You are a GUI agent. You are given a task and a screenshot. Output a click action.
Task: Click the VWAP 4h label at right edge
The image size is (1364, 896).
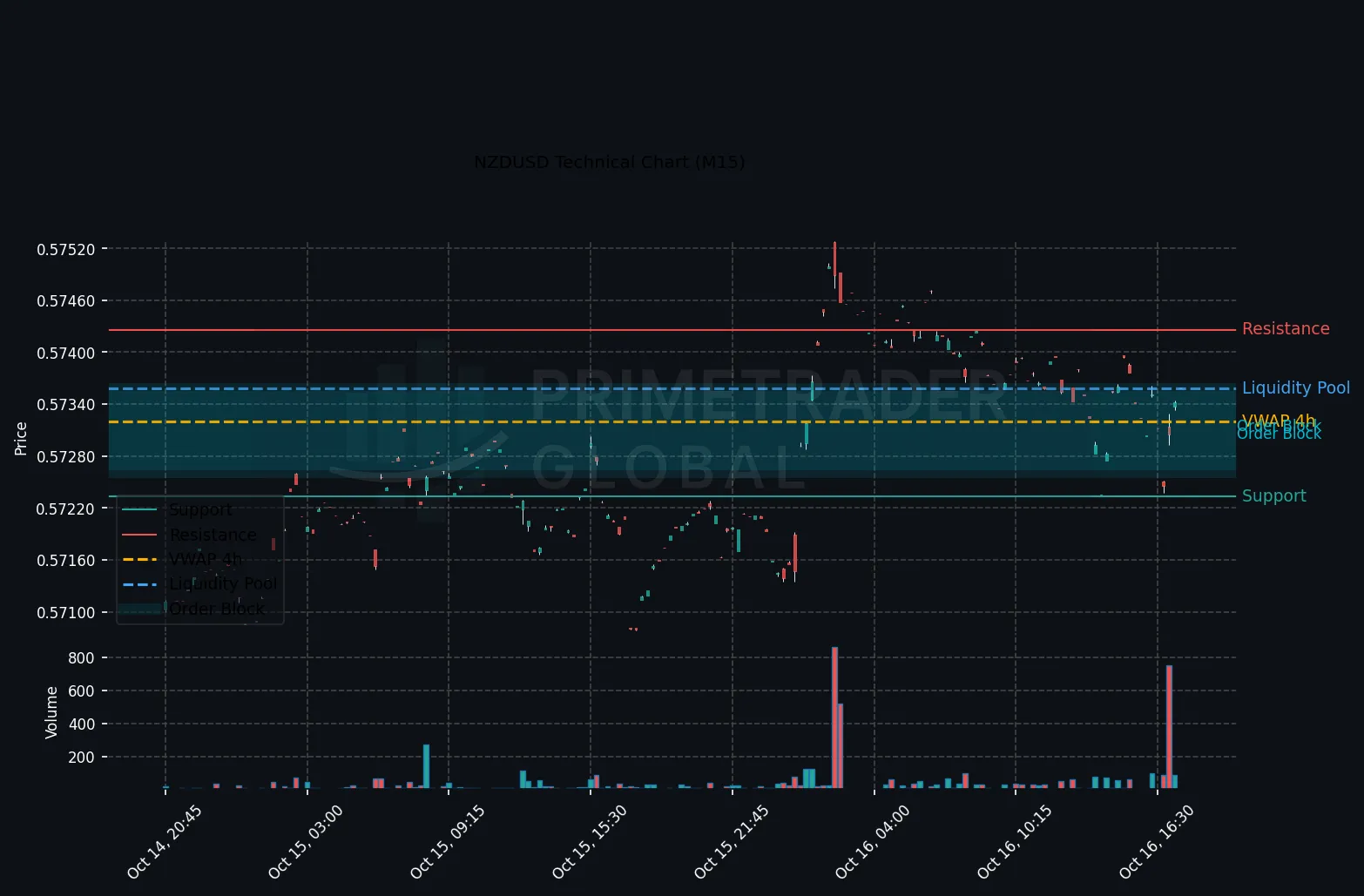click(1279, 421)
